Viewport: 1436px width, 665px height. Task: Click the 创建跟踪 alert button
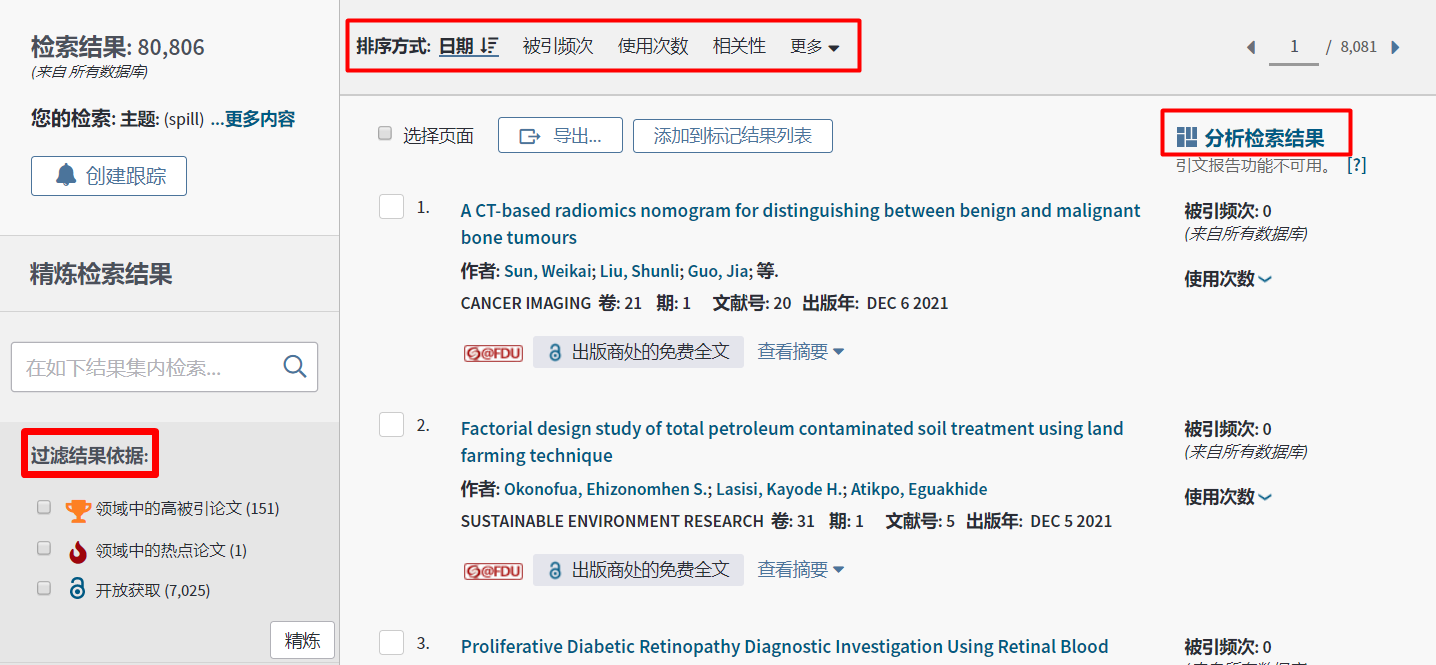coord(109,176)
